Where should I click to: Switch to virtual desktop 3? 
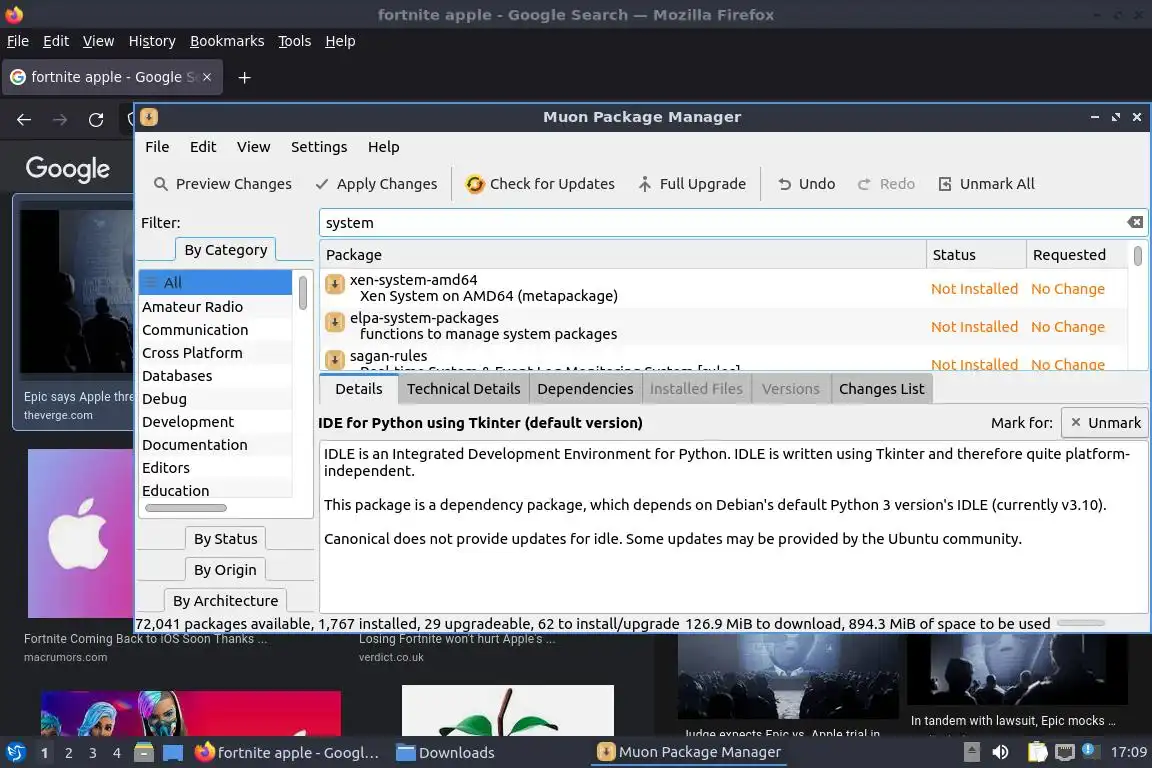coord(93,753)
